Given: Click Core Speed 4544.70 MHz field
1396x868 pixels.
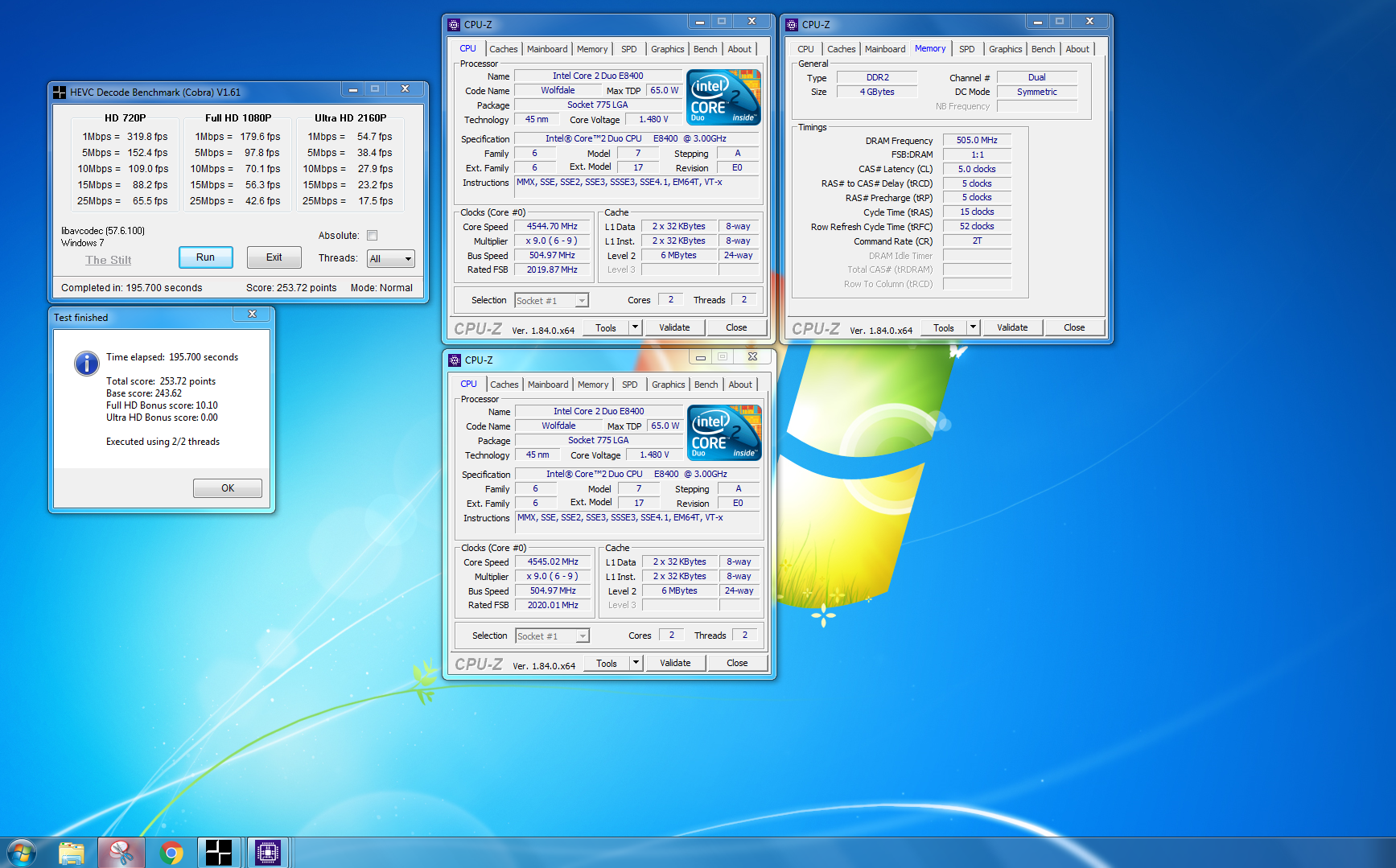Looking at the screenshot, I should coord(552,227).
